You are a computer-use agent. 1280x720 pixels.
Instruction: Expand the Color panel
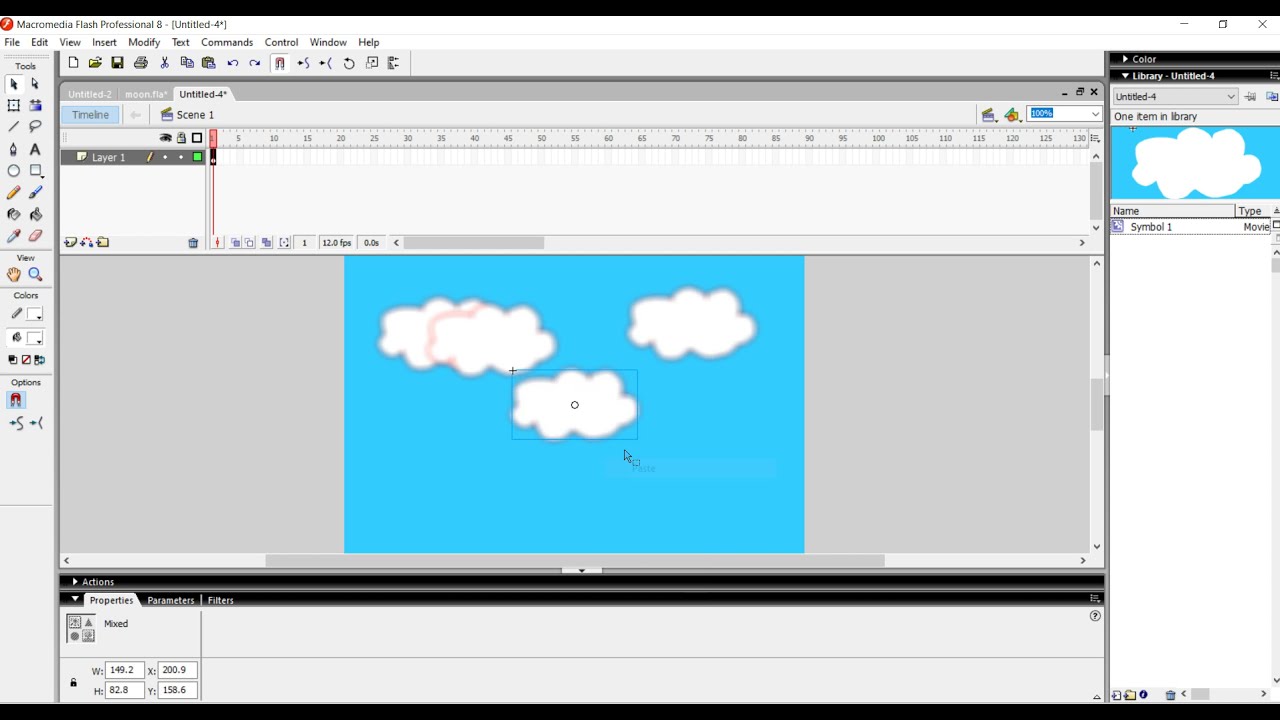point(1125,59)
